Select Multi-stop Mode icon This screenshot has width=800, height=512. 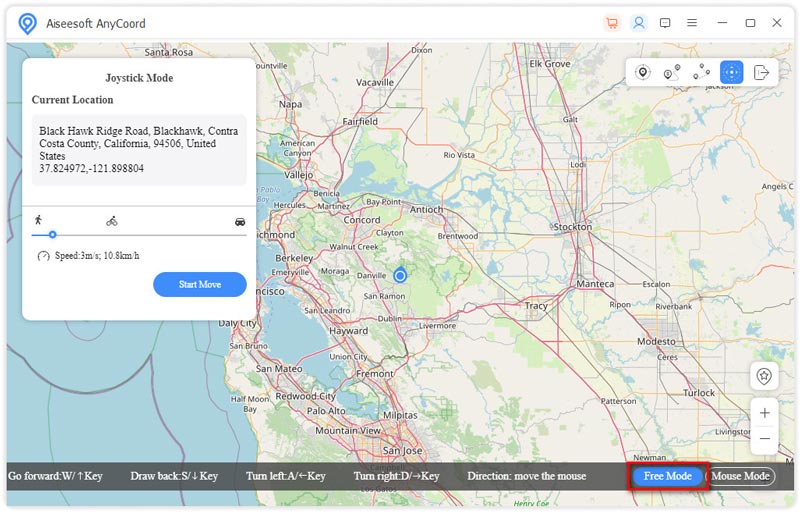pyautogui.click(x=702, y=72)
